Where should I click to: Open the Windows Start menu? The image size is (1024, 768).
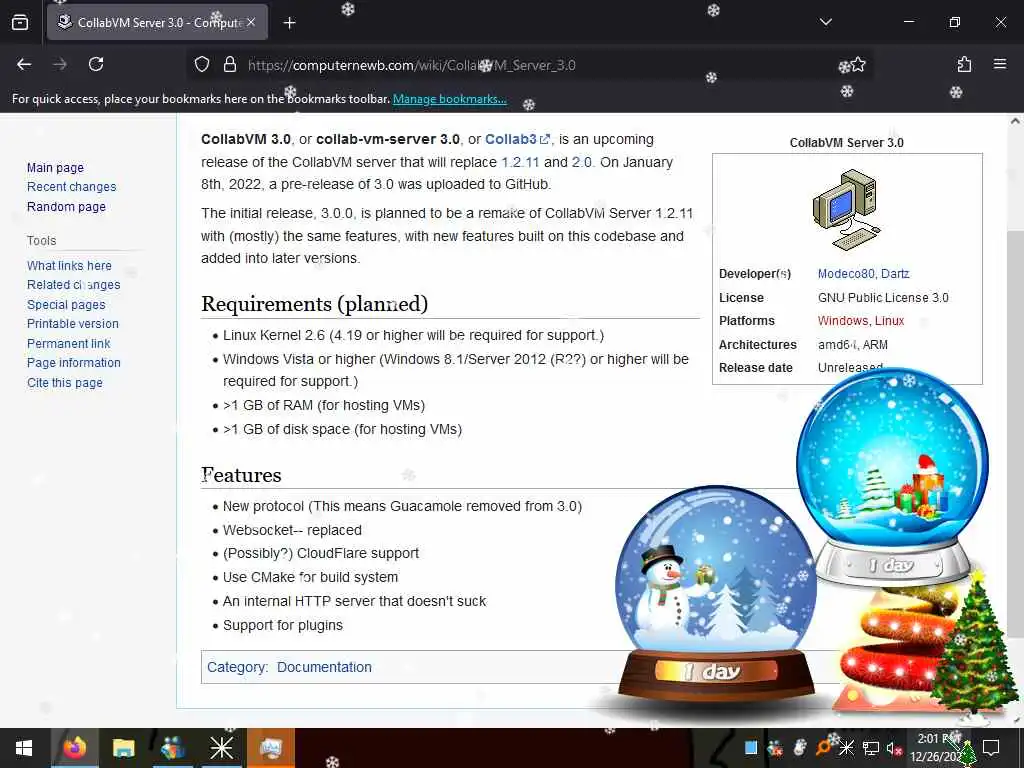click(24, 748)
